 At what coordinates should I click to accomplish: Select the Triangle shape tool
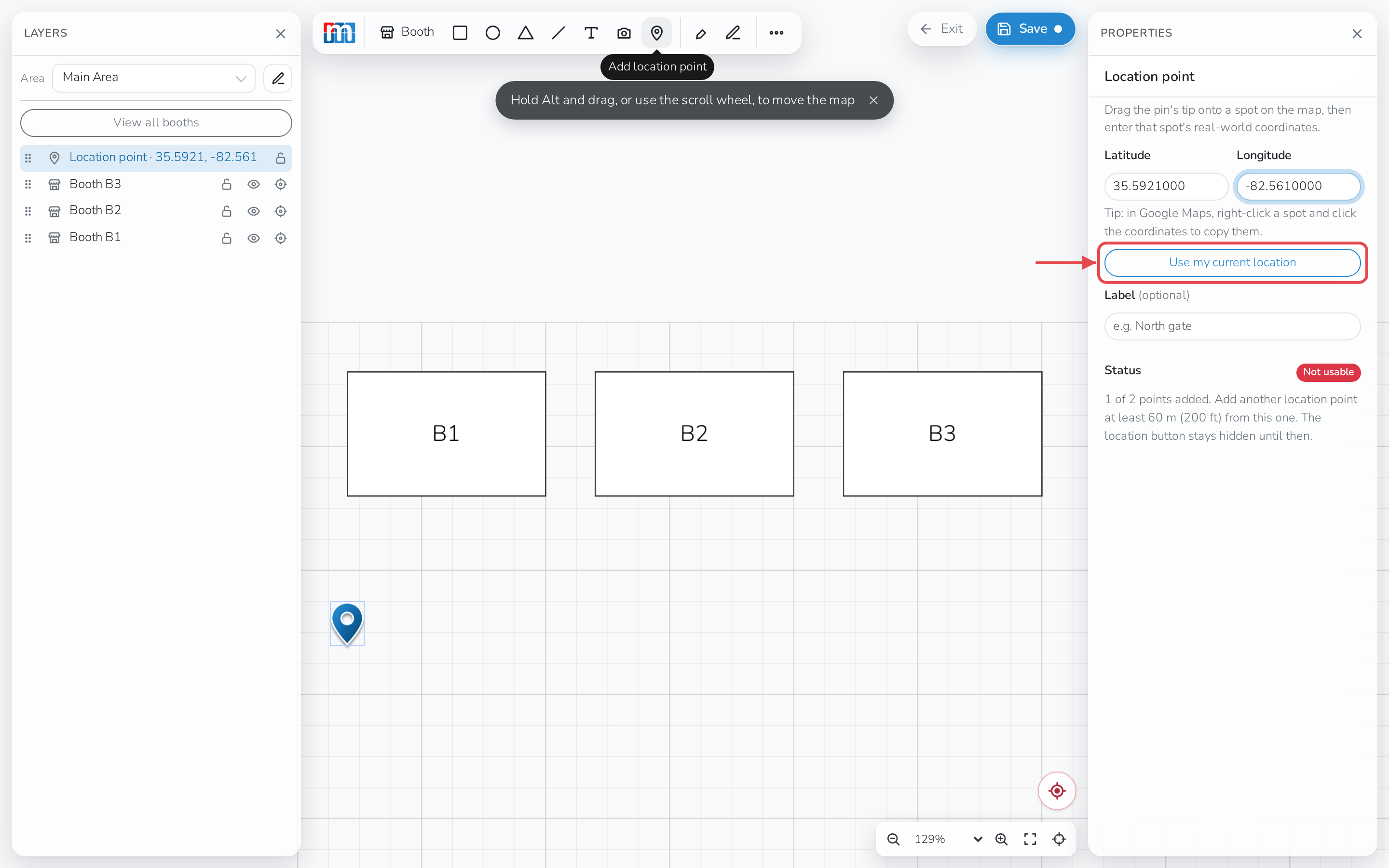pos(525,33)
